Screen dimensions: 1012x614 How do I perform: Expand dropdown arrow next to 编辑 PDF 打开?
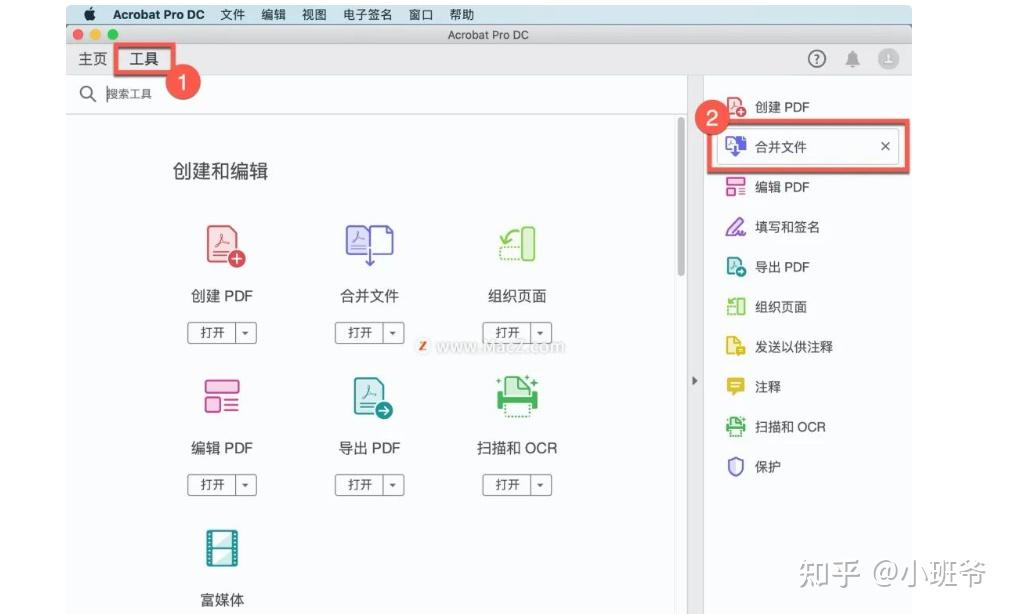click(245, 485)
